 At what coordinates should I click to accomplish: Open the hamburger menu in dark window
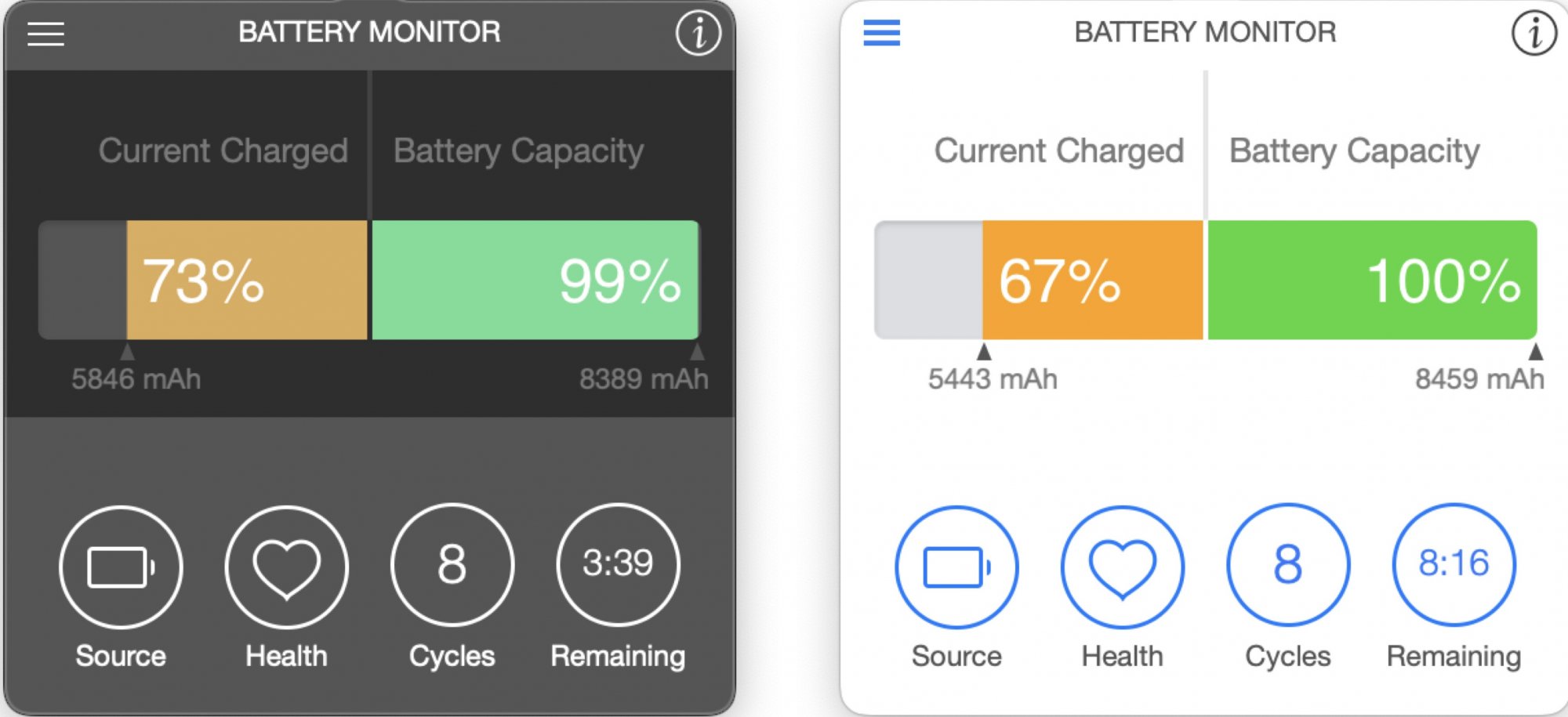45,34
